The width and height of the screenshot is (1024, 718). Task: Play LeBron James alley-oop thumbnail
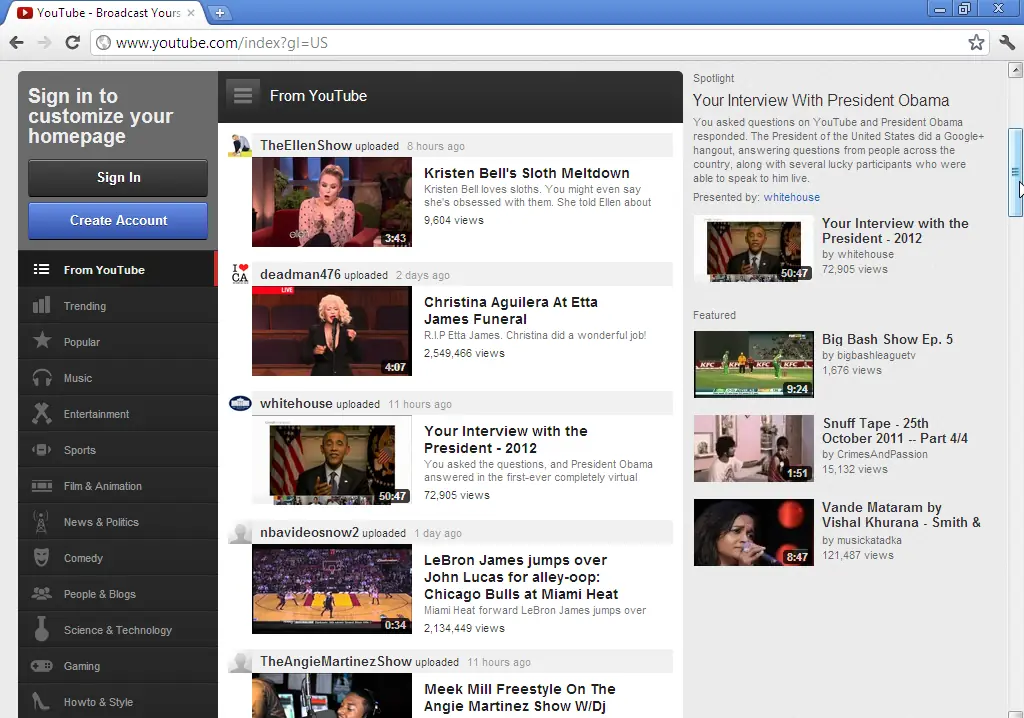[332, 589]
